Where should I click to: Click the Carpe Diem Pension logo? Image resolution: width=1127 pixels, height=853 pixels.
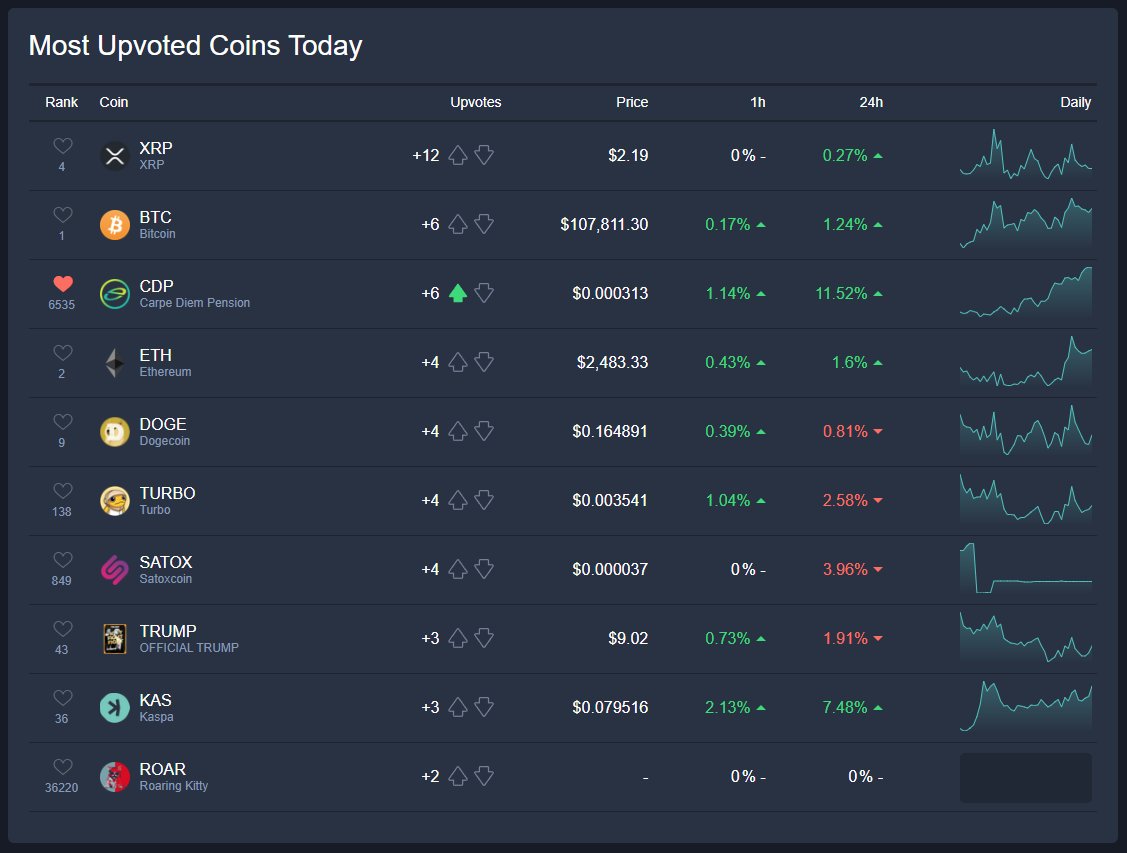coord(115,294)
